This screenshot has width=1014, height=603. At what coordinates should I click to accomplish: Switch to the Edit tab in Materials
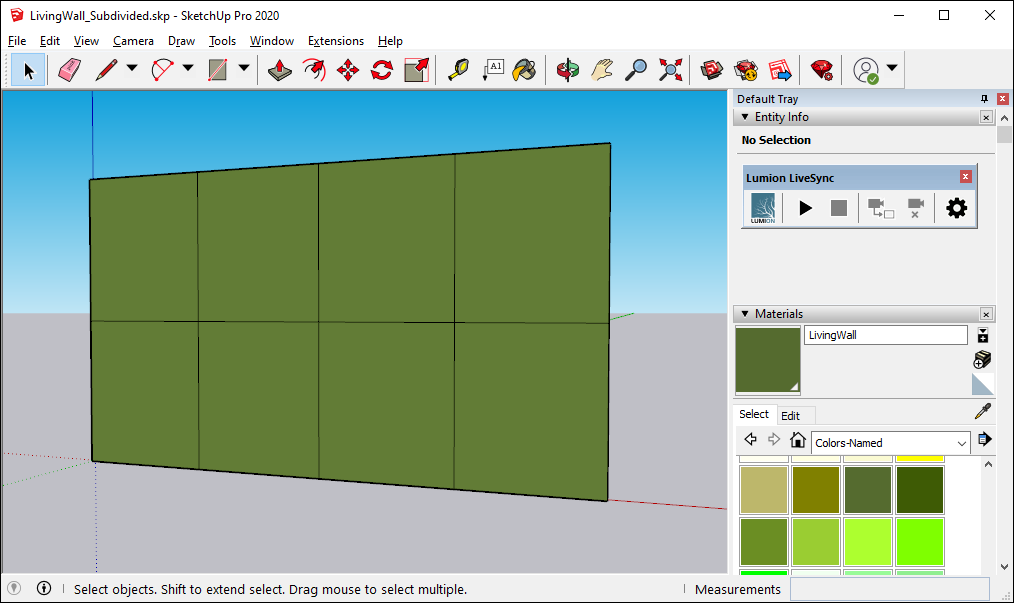pos(790,416)
